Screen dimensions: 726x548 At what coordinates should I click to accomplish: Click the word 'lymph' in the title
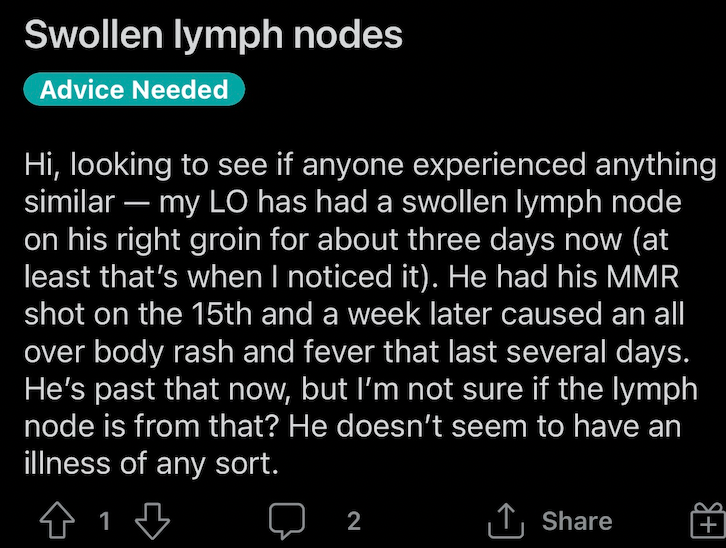(x=228, y=36)
